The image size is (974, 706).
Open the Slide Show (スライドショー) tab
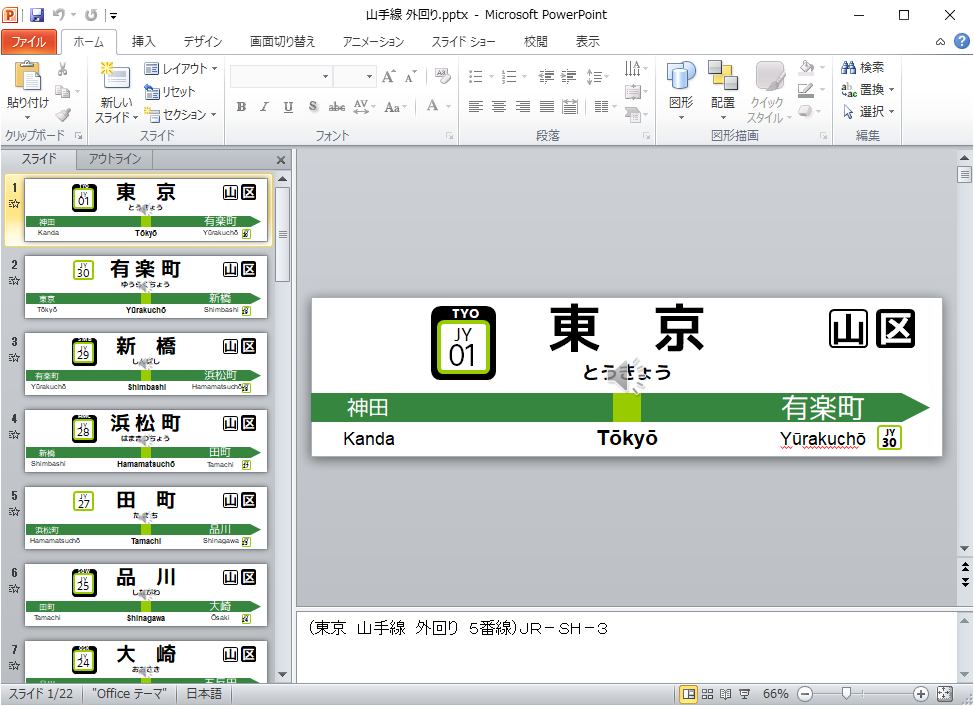click(463, 42)
